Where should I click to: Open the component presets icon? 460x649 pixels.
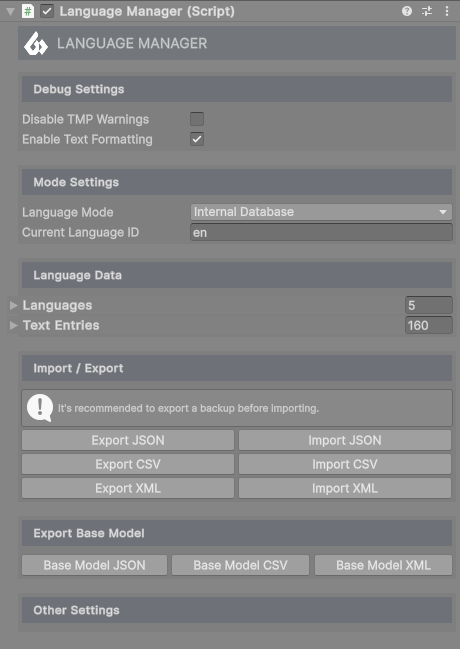click(x=427, y=11)
